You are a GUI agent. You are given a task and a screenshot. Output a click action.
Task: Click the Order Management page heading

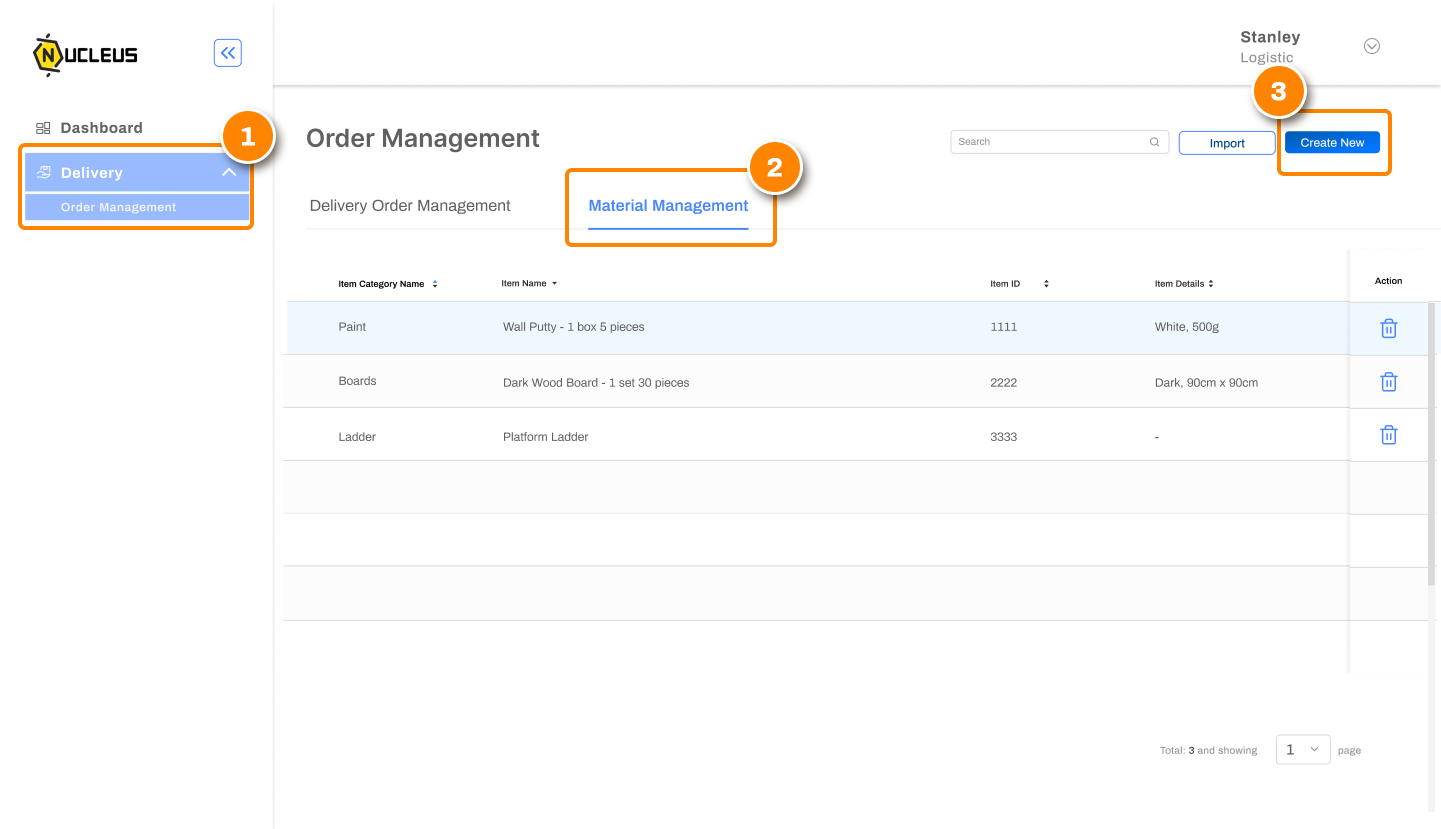[423, 139]
